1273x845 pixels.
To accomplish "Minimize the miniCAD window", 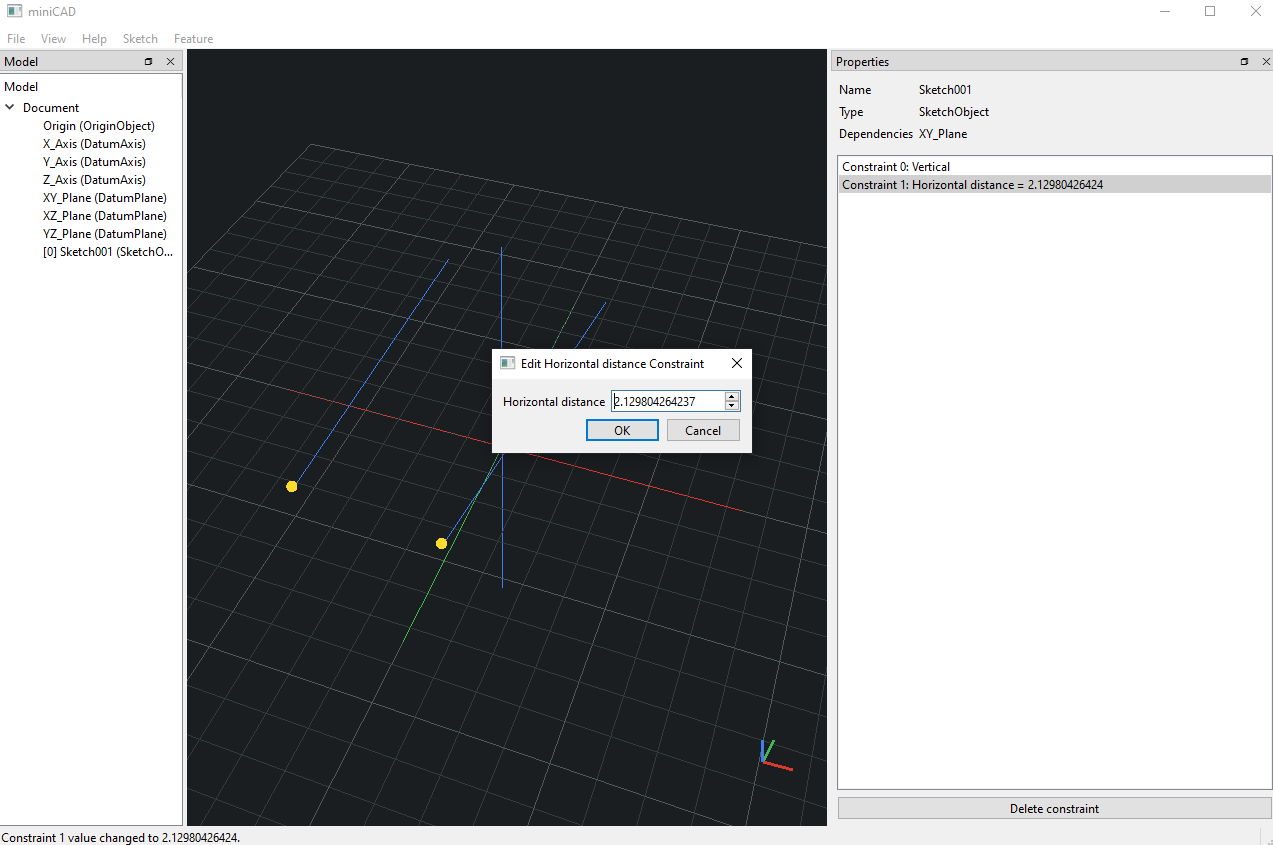I will 1164,11.
